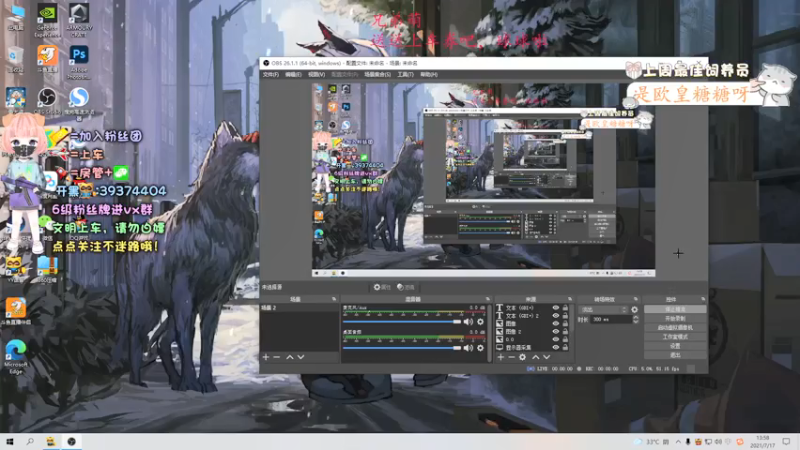
Task: Remove scene with the scenes minus icon
Action: click(x=277, y=357)
